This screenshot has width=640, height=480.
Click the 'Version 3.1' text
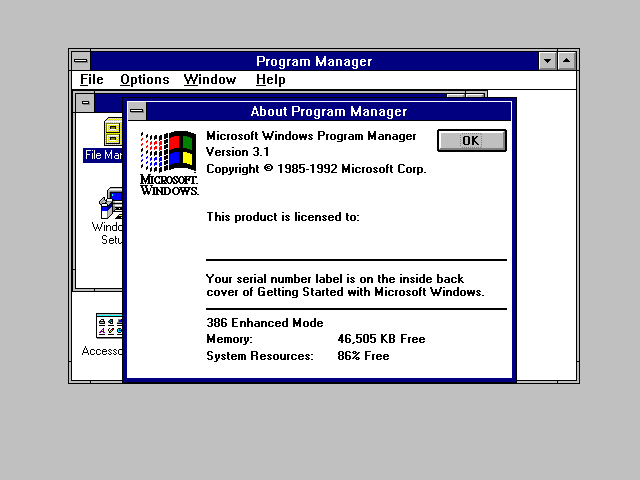pos(238,152)
